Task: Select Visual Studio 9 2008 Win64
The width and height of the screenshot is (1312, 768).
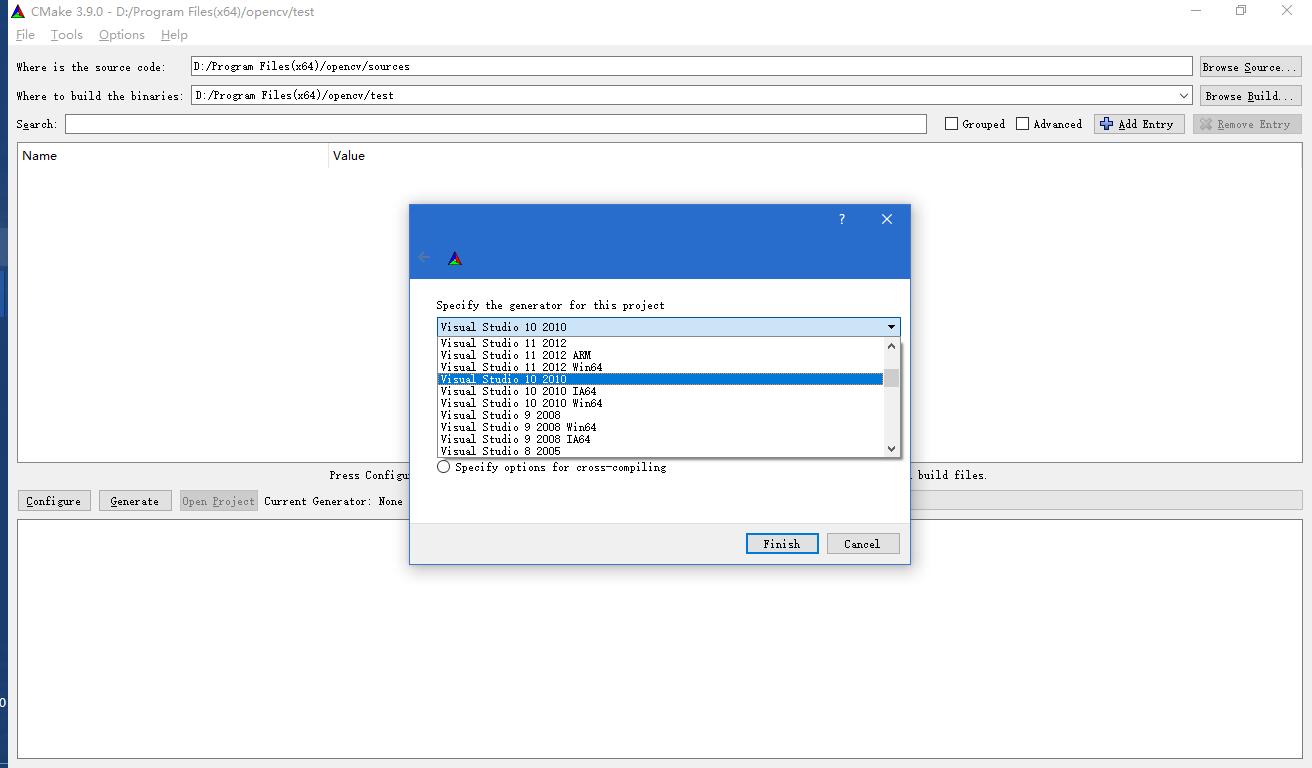Action: pos(661,427)
